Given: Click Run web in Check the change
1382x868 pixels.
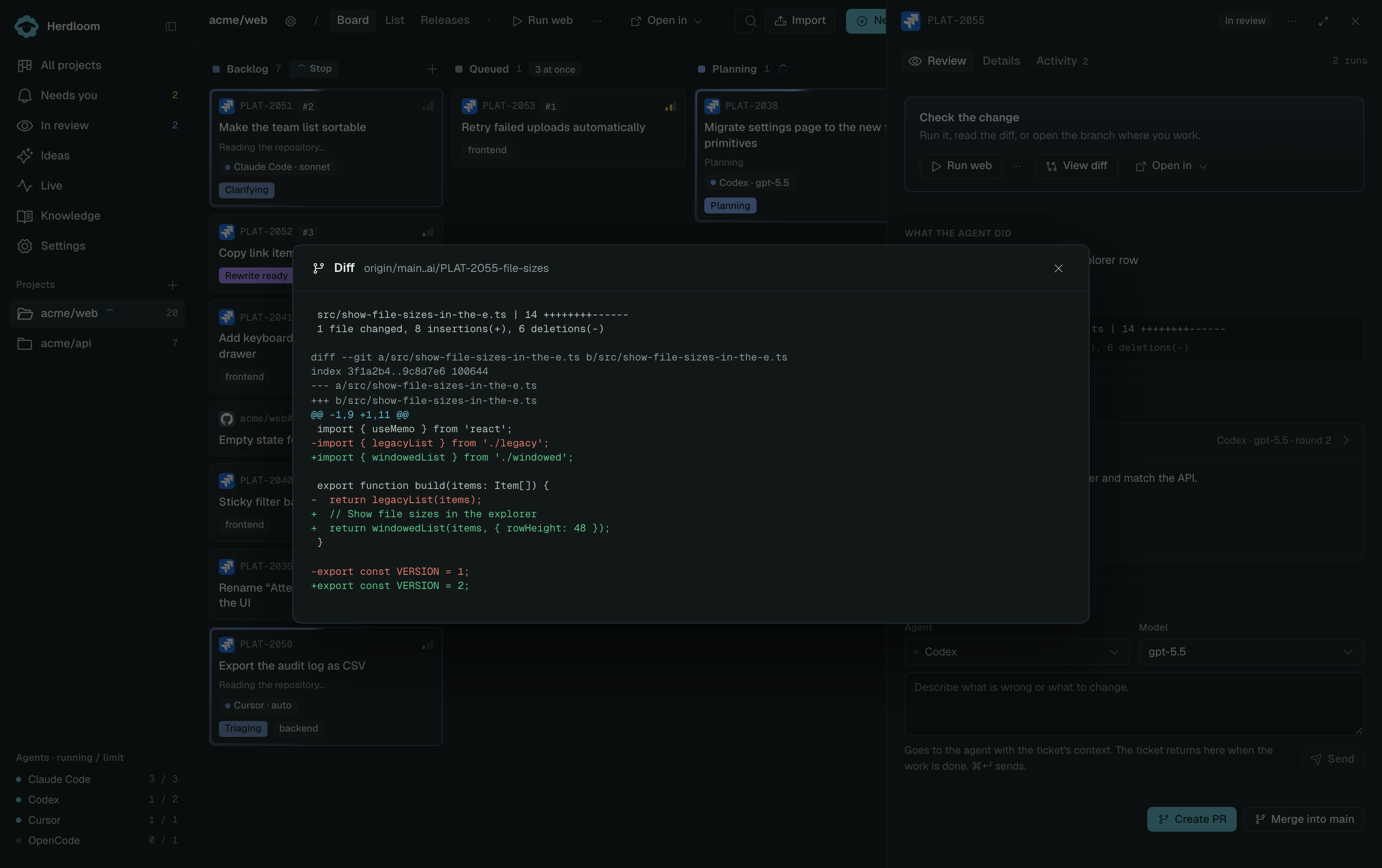Looking at the screenshot, I should (961, 167).
